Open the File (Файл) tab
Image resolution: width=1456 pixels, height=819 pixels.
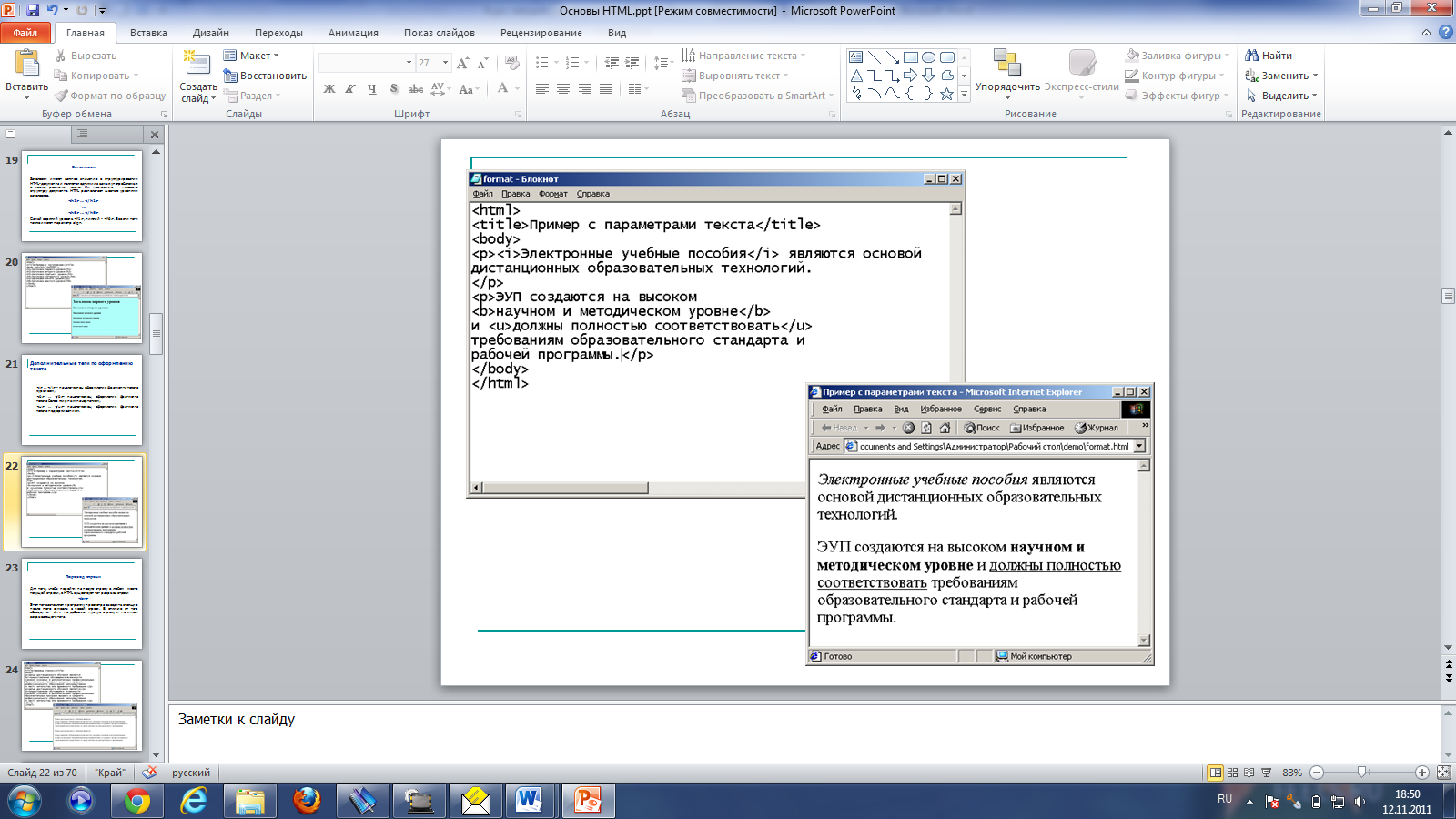click(25, 33)
